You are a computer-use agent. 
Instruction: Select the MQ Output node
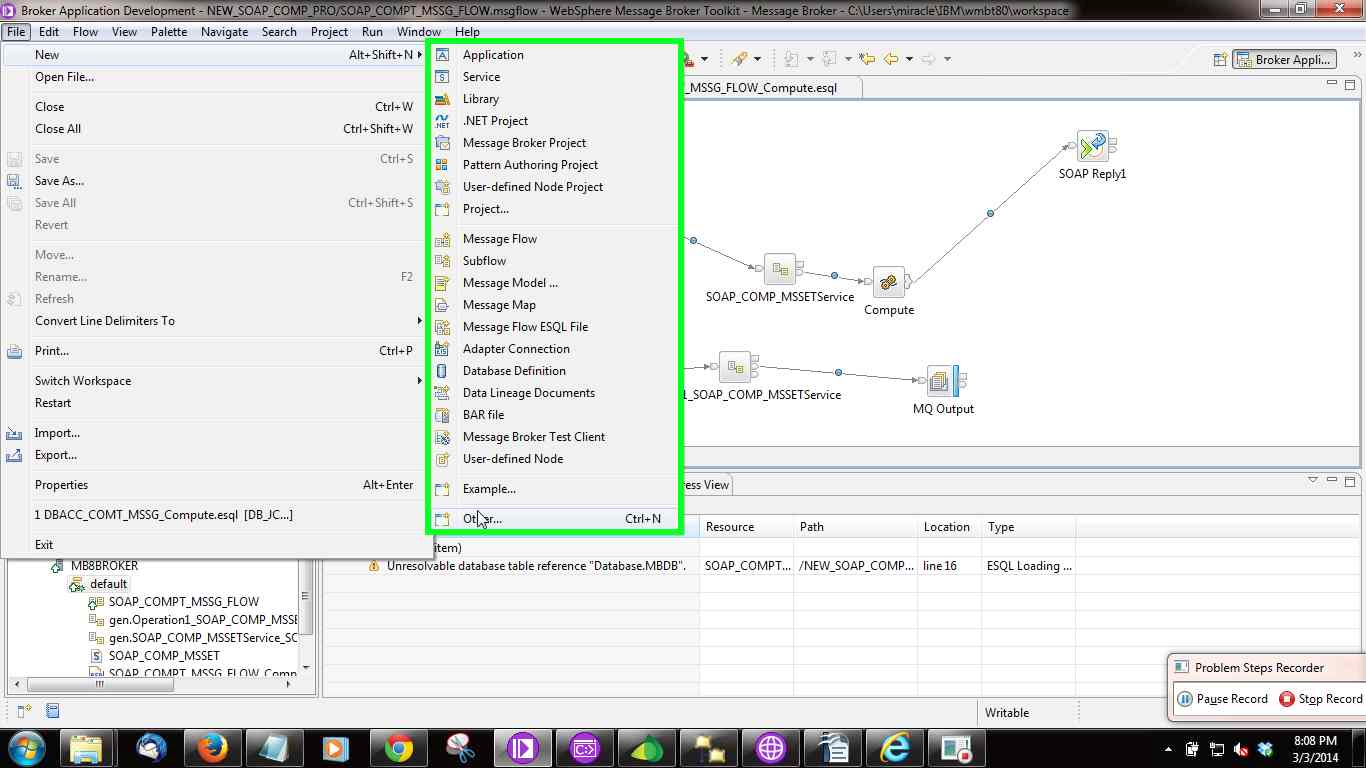click(x=941, y=380)
